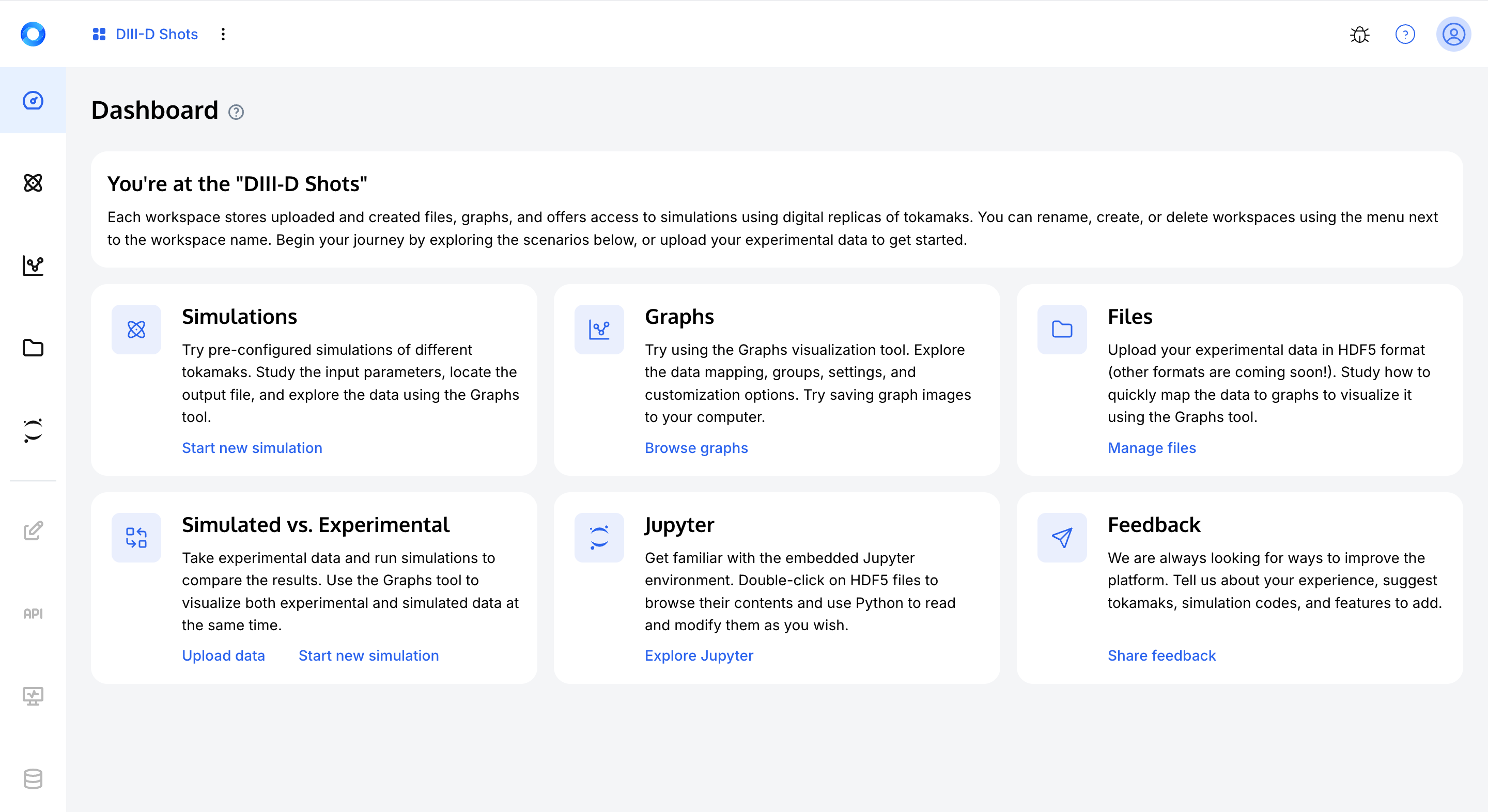Click the help icon beside Dashboard title

(236, 112)
